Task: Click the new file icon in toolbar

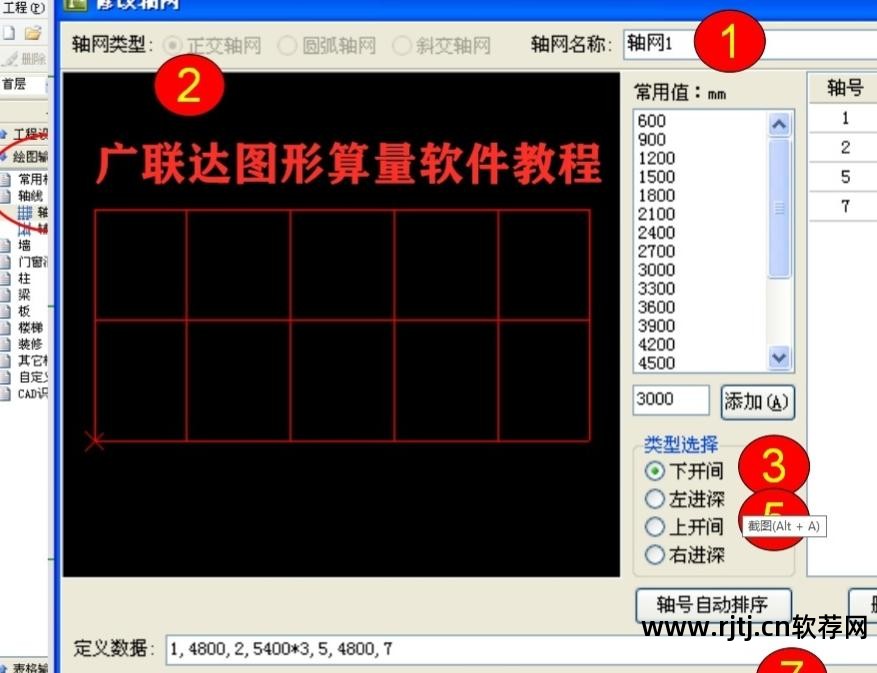Action: pos(8,33)
